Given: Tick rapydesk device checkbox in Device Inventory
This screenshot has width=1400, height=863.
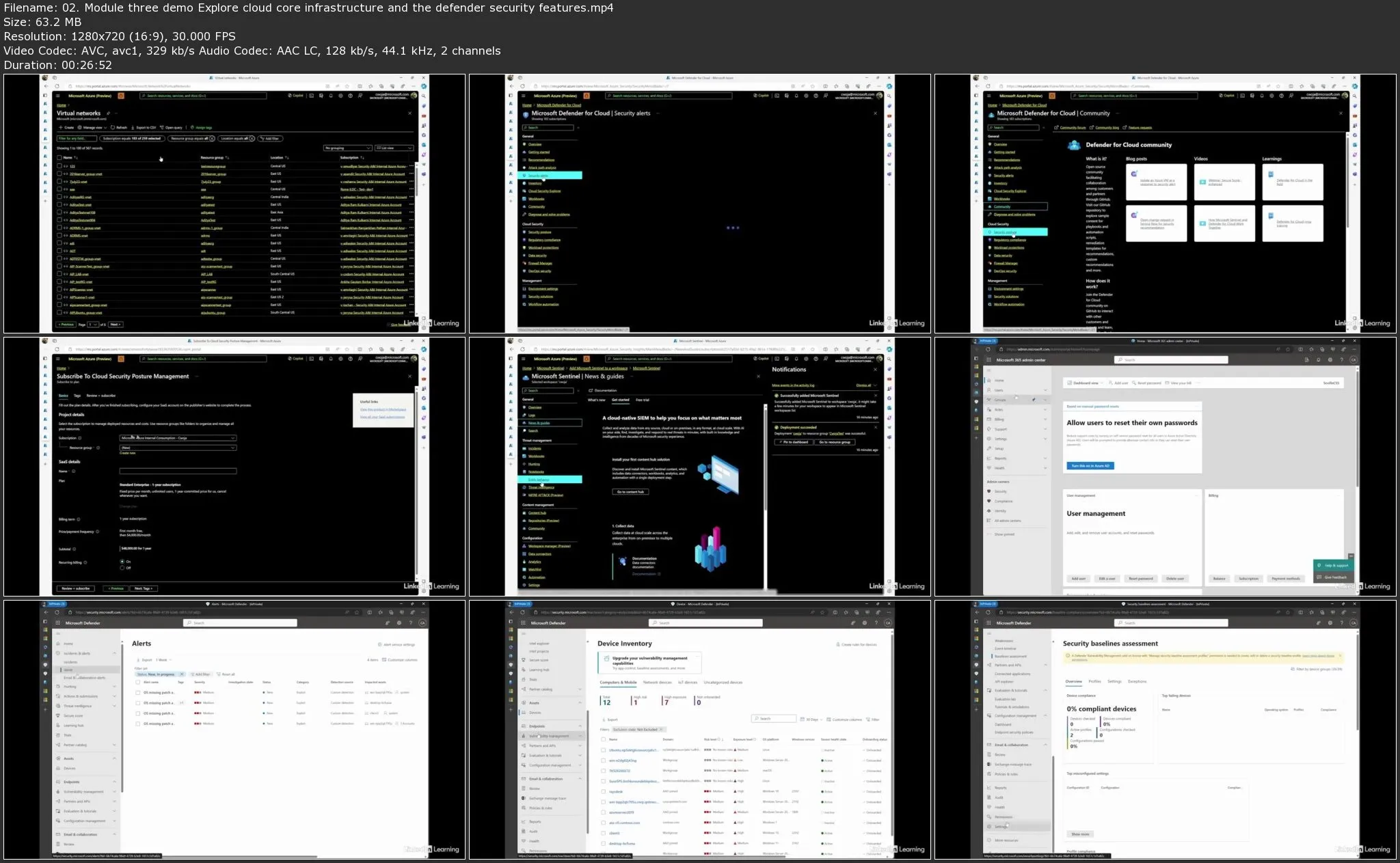Looking at the screenshot, I should coord(603,791).
